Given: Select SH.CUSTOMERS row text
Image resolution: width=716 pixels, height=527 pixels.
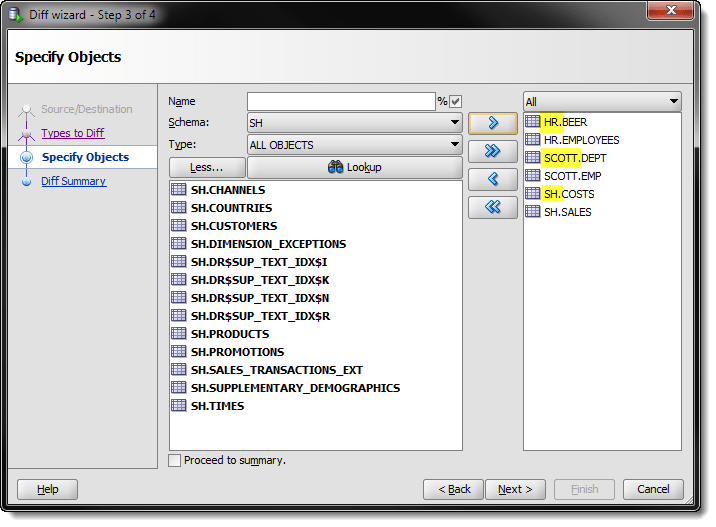Looking at the screenshot, I should (x=234, y=226).
